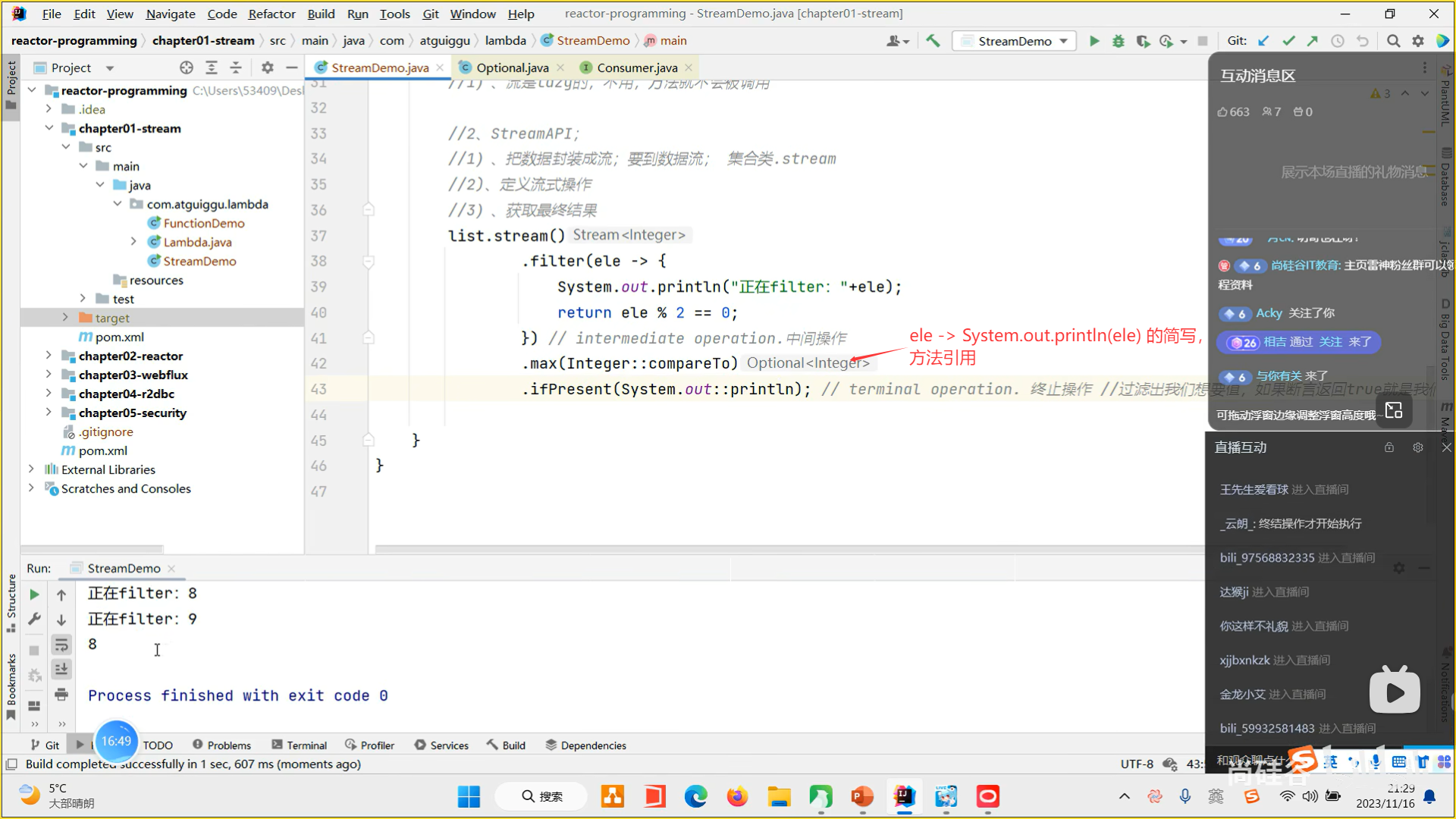
Task: Collapse all in the Project tree toolbar
Action: (236, 67)
